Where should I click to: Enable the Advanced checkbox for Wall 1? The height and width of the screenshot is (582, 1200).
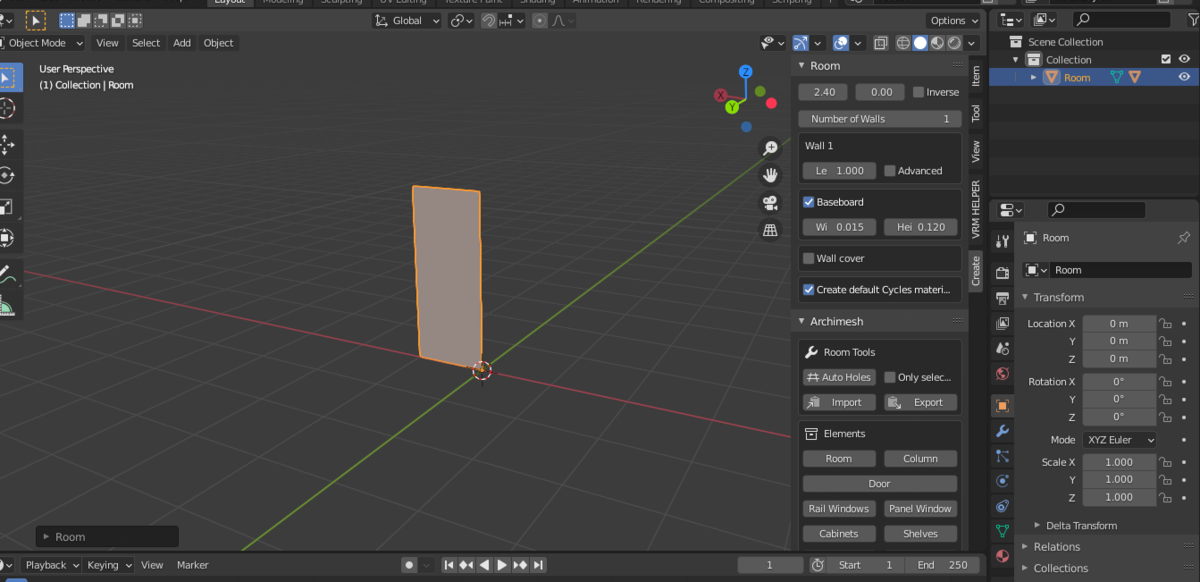coord(889,171)
